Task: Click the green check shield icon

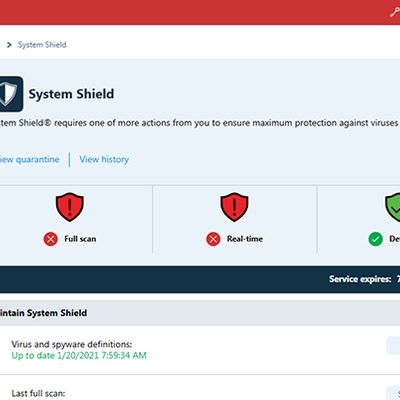Action: (393, 207)
